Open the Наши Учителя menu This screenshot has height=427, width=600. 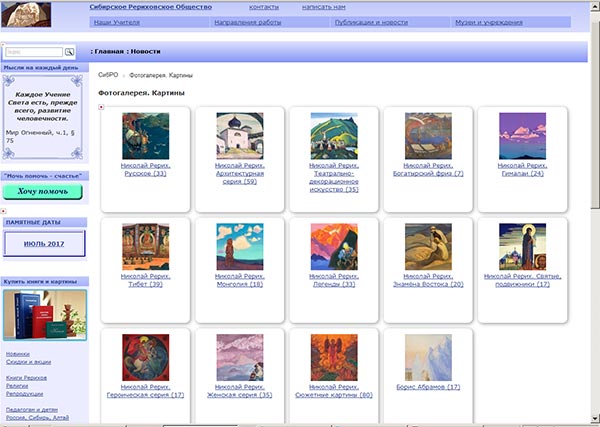tap(115, 20)
